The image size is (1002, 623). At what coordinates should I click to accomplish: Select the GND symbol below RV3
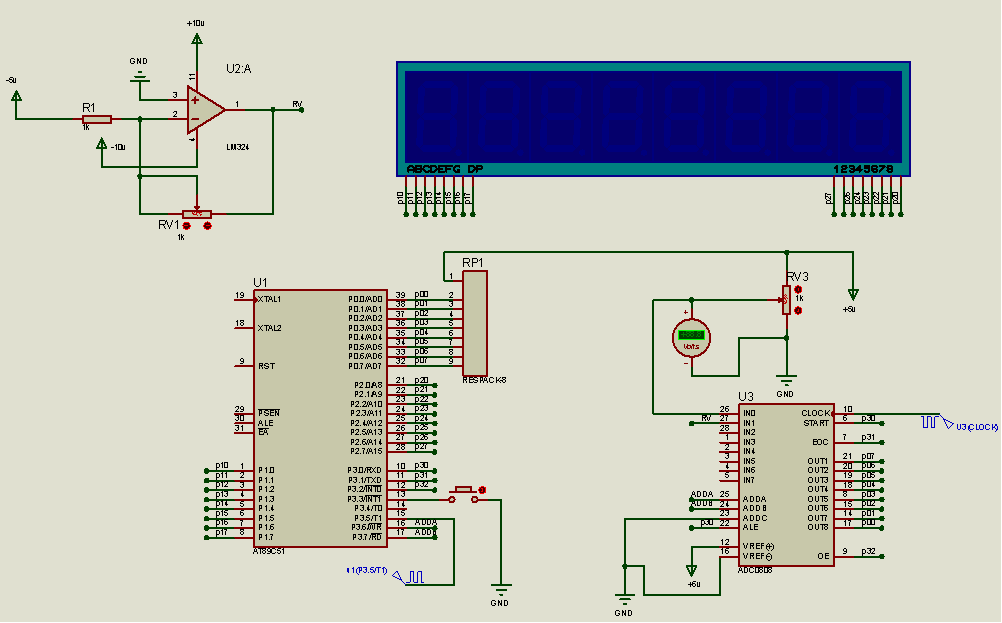786,380
